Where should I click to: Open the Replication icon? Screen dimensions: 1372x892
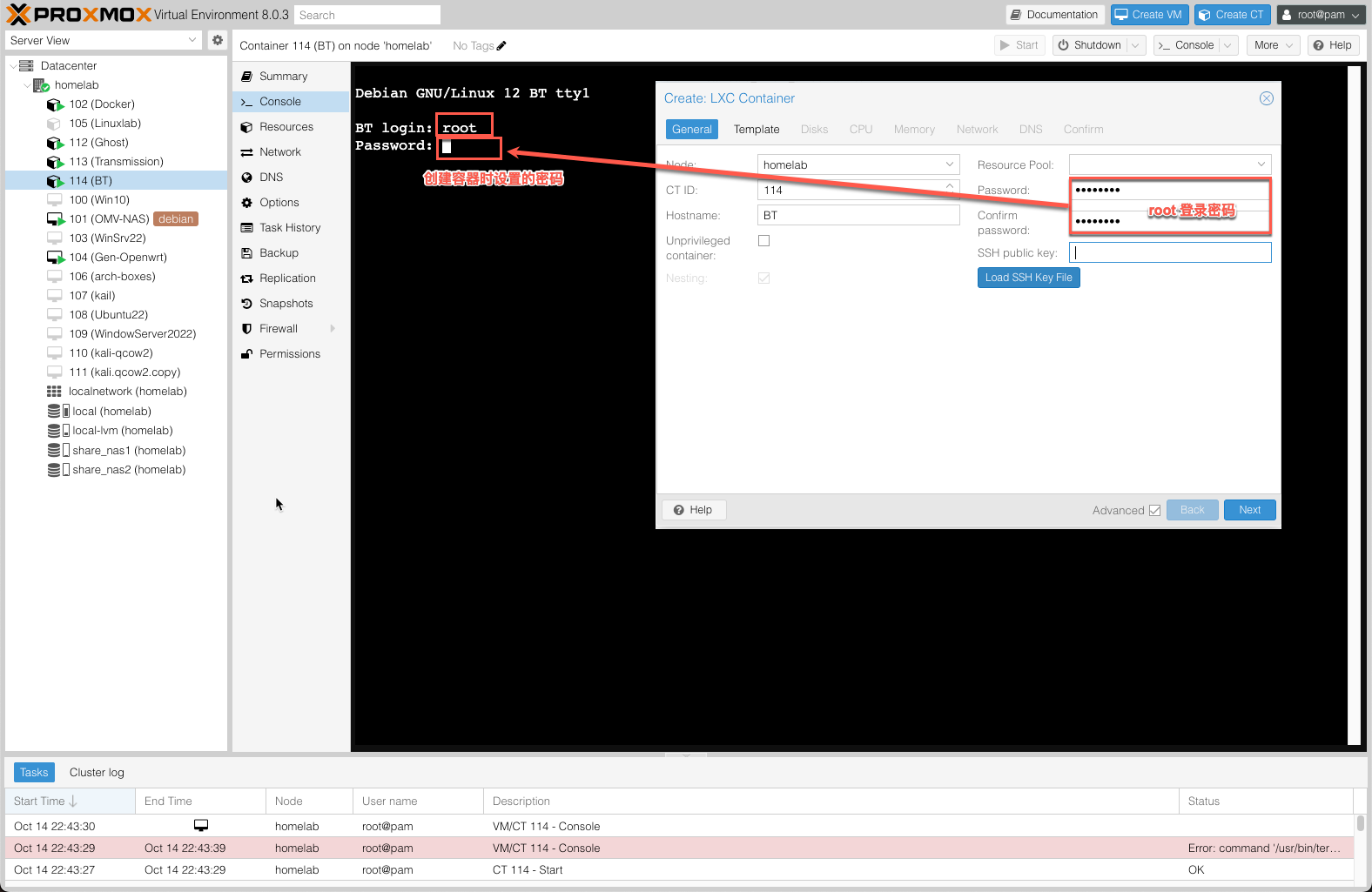[x=246, y=278]
